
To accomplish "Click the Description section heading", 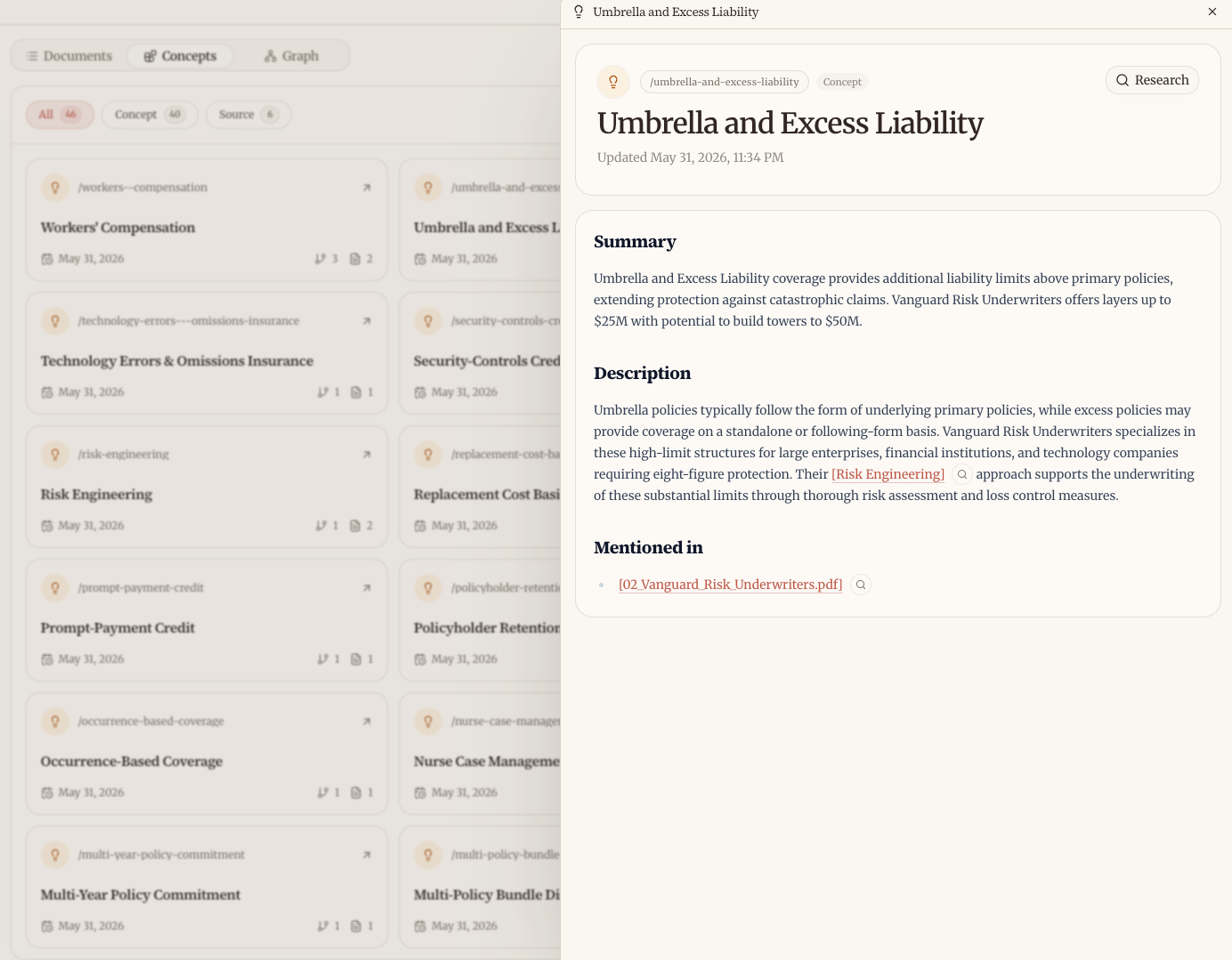I will click(642, 374).
